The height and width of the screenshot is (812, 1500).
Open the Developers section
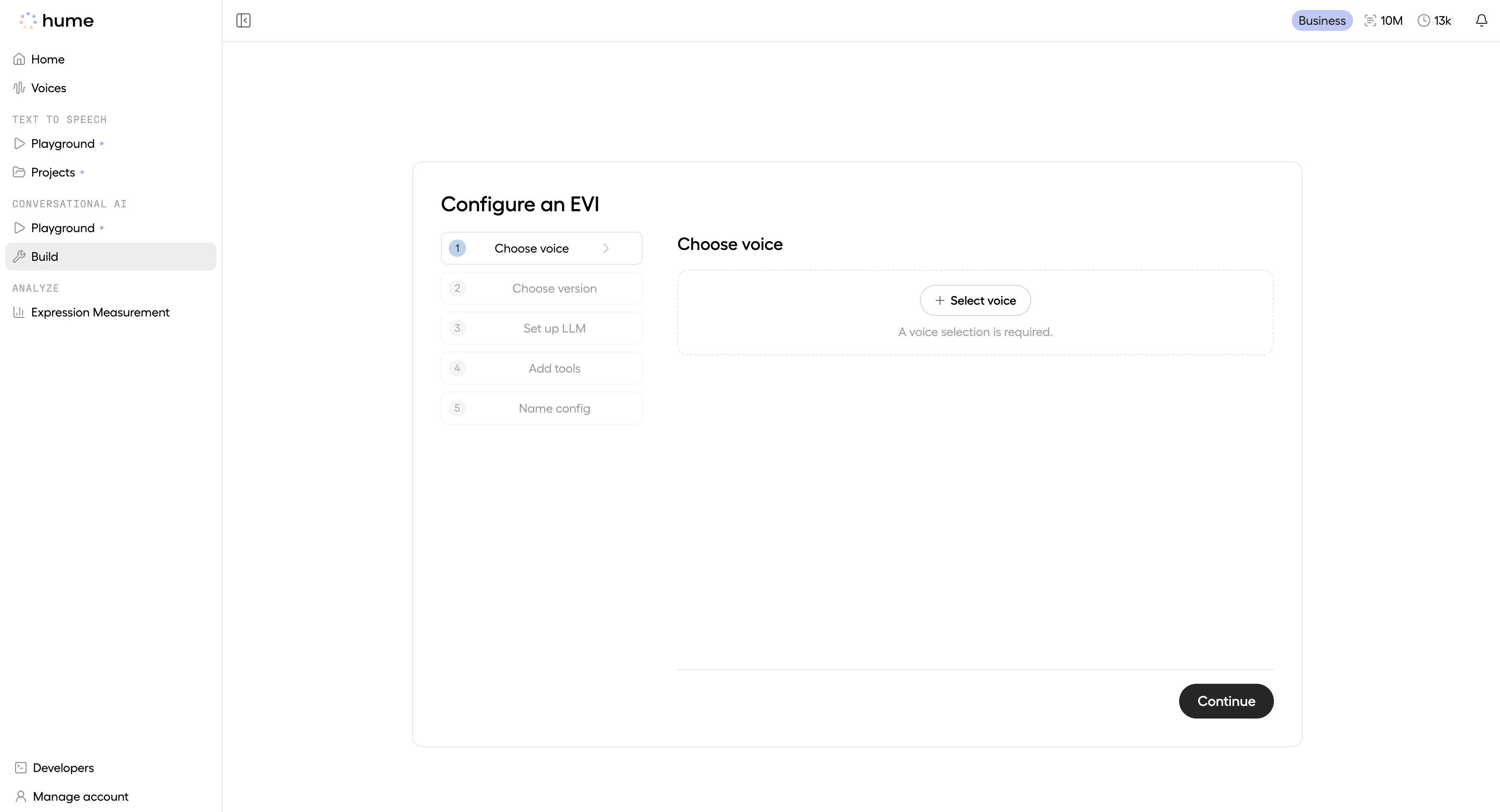(x=62, y=768)
